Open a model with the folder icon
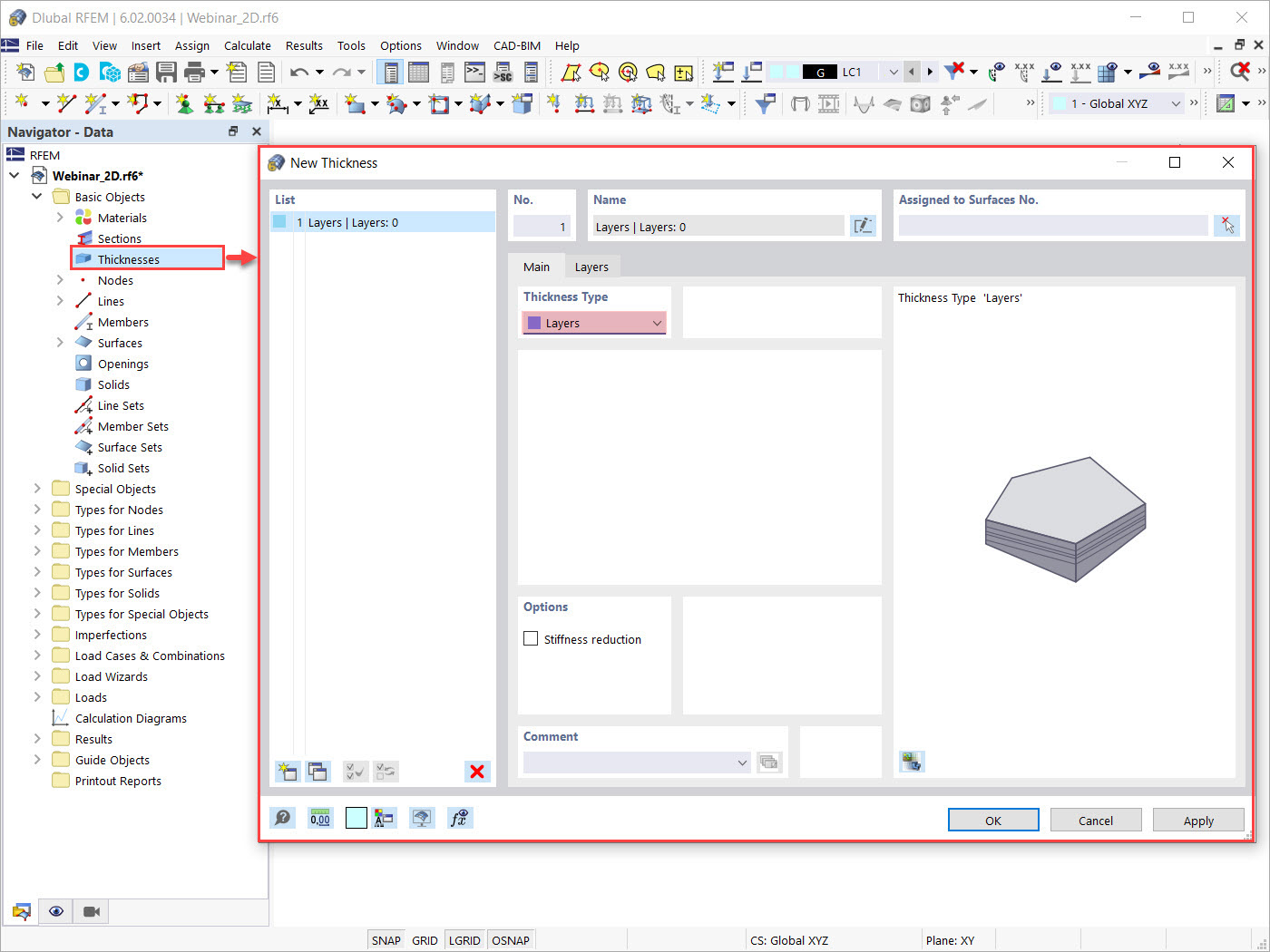 pos(54,72)
